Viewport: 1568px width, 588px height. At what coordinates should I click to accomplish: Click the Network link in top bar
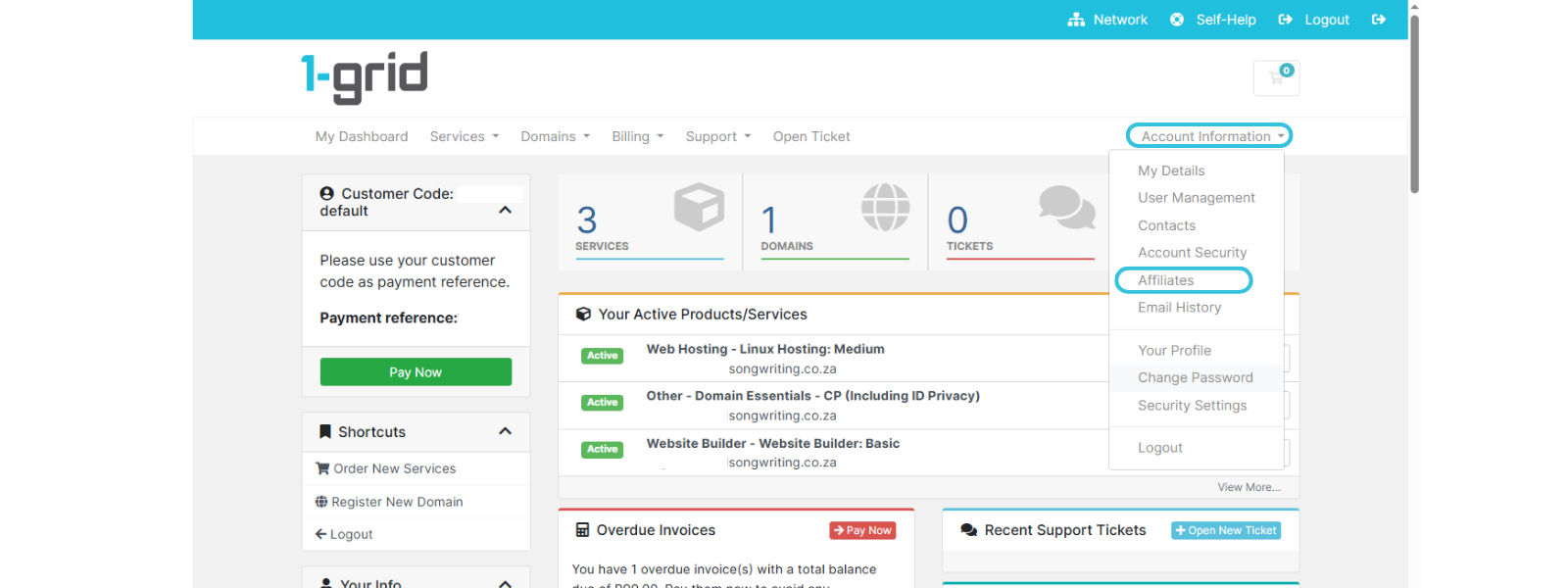(x=1120, y=20)
